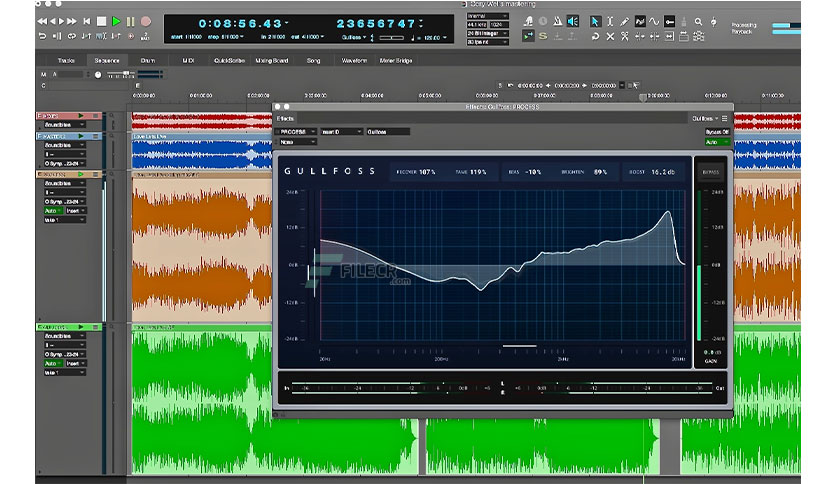Click the Trim tool icon
This screenshot has height=484, width=836.
(x=640, y=36)
